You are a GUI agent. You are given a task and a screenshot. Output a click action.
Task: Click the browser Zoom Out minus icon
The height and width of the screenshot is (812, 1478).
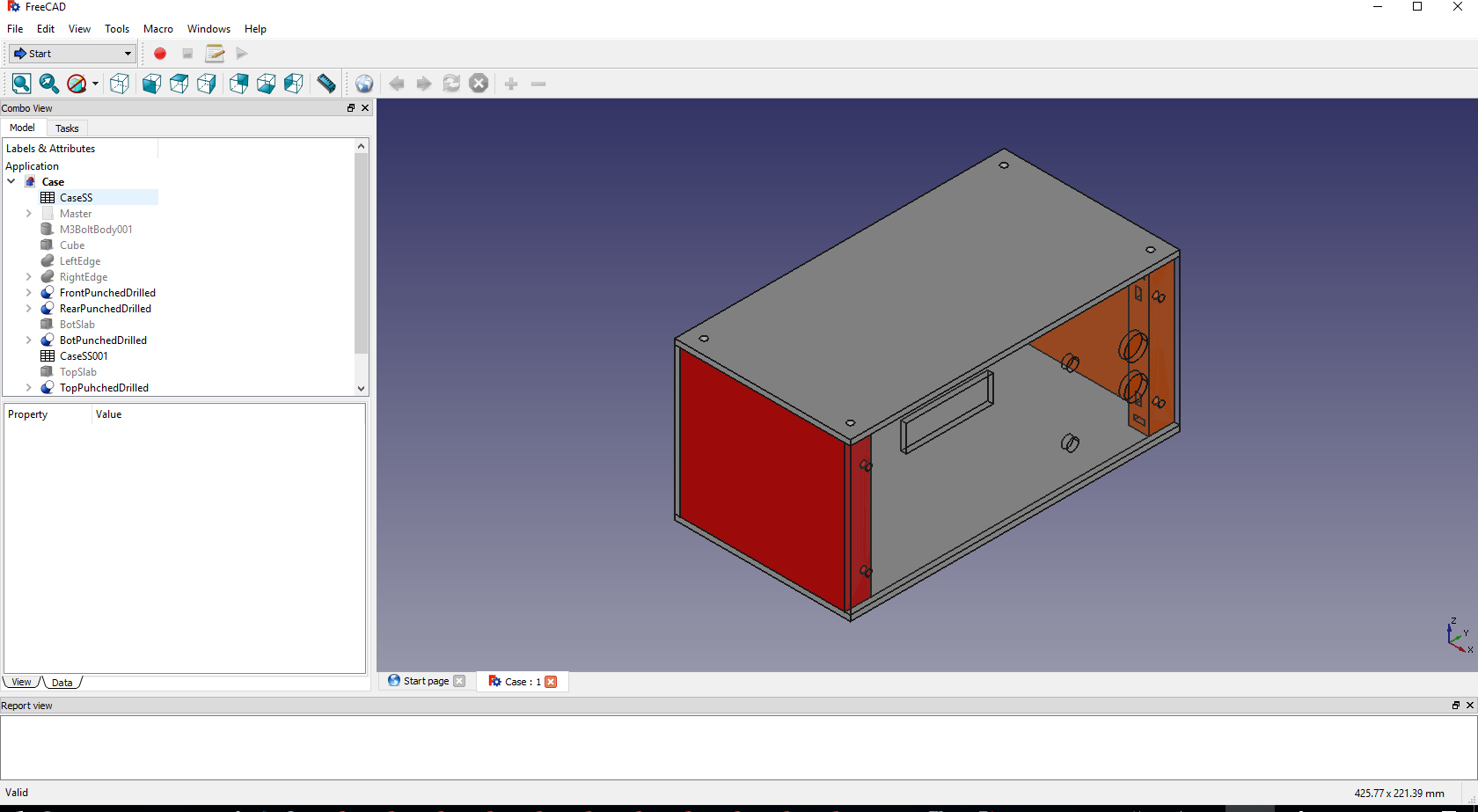pyautogui.click(x=538, y=84)
